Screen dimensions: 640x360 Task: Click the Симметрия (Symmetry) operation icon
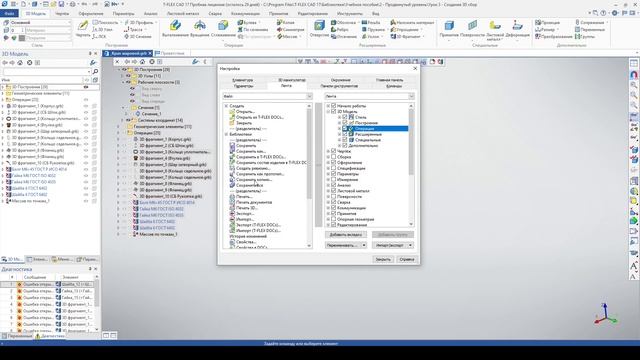point(280,30)
